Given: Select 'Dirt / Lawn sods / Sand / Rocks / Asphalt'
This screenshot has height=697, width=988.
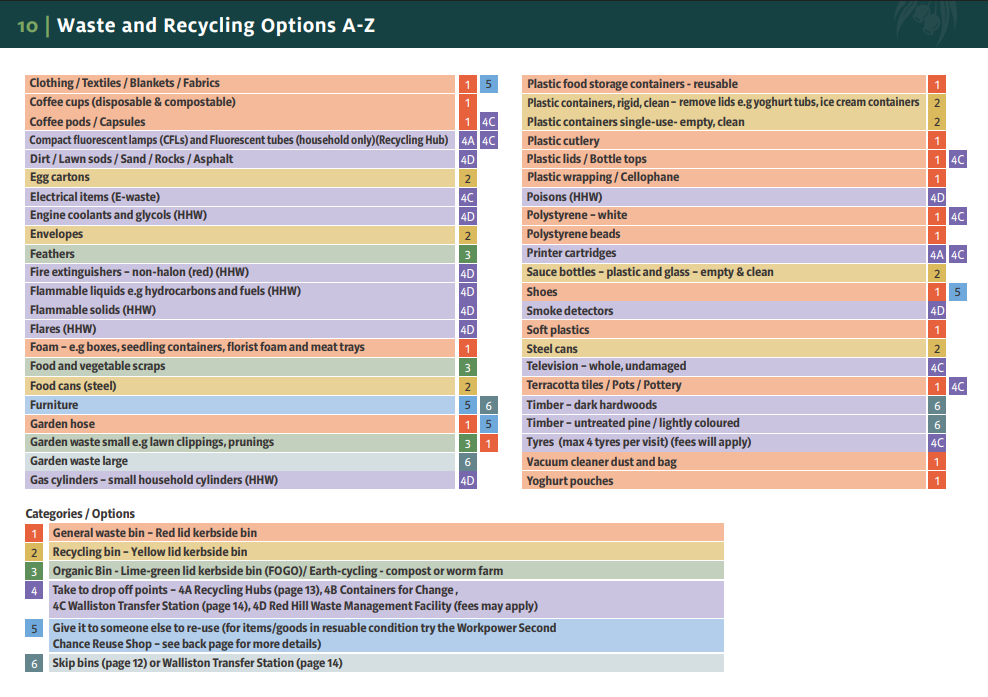Looking at the screenshot, I should click(240, 159).
